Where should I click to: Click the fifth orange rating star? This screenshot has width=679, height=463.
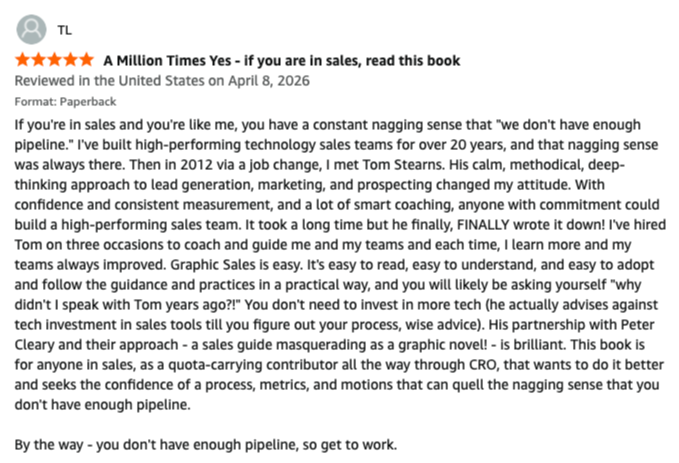pyautogui.click(x=87, y=60)
